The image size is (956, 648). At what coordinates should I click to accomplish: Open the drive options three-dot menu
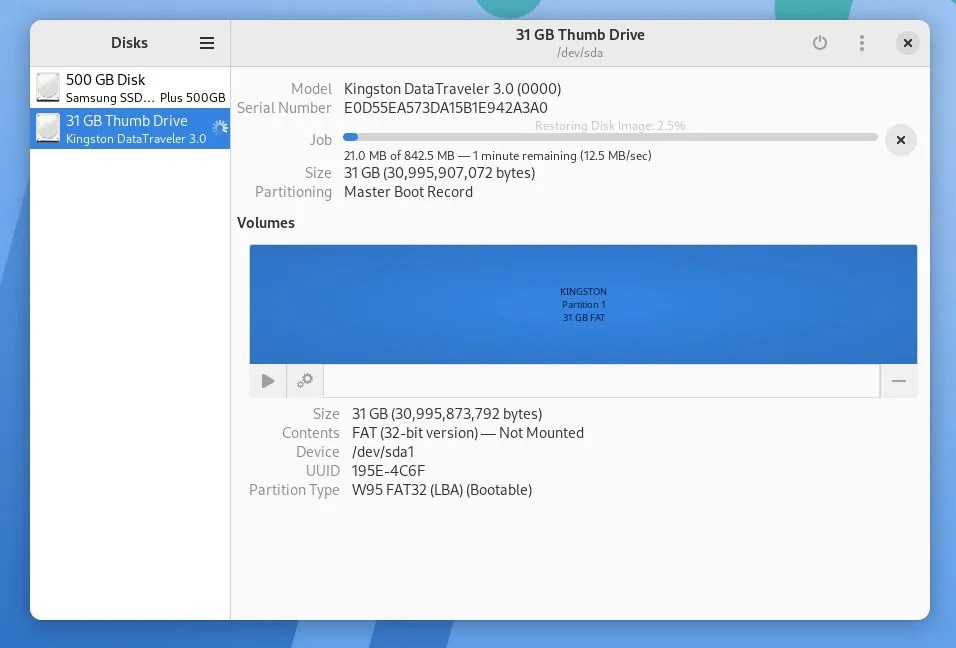(861, 43)
